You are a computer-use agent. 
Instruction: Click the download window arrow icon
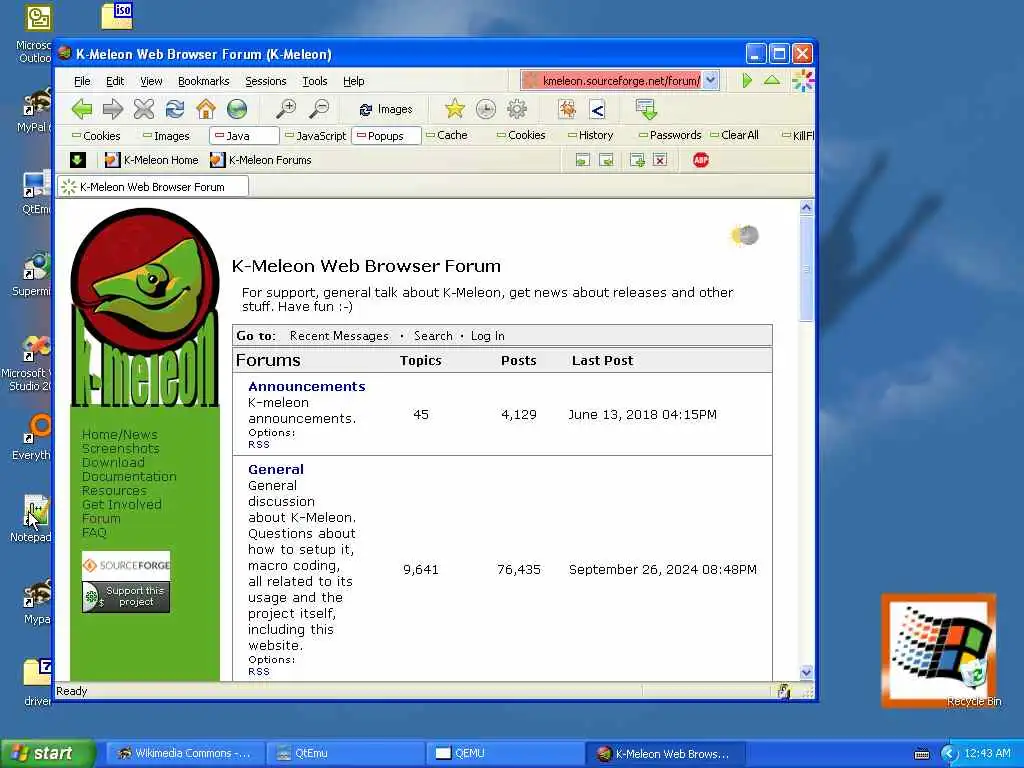[x=646, y=109]
